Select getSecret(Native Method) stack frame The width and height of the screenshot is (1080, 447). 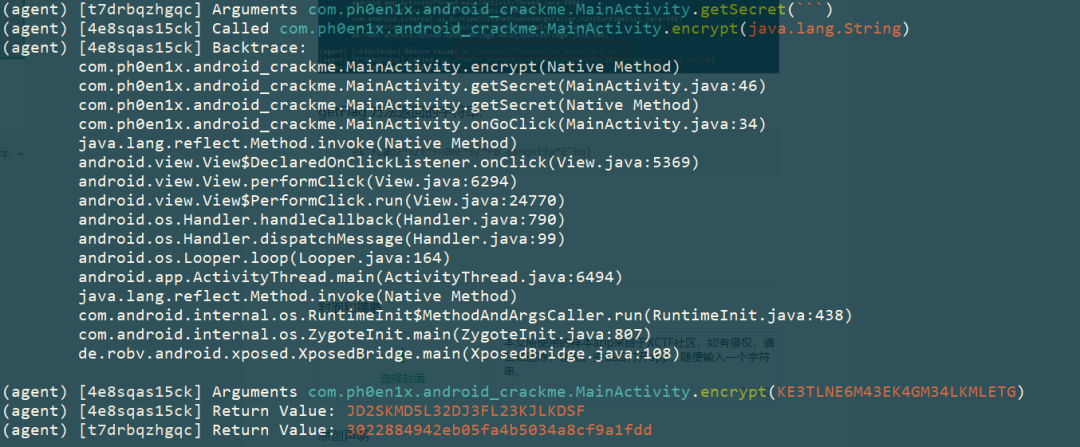[x=388, y=105]
